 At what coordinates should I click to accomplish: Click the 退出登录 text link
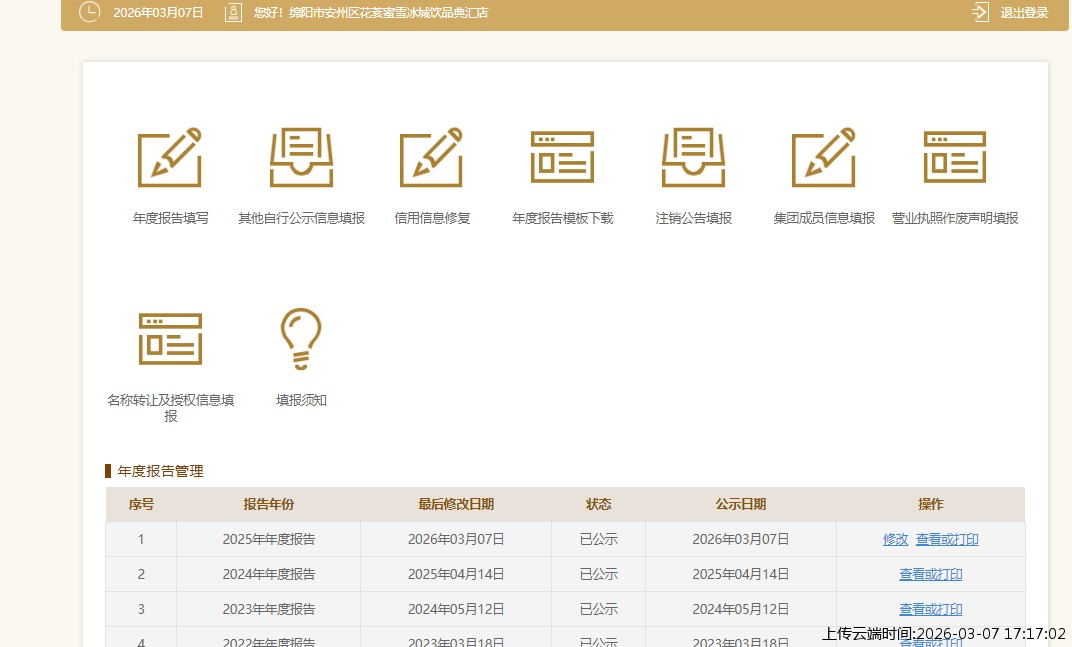point(1024,13)
